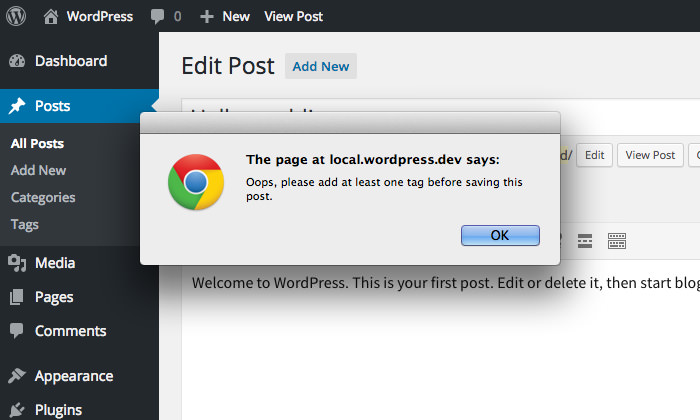700x420 pixels.
Task: Click the View Post button near permalink
Action: pyautogui.click(x=650, y=155)
